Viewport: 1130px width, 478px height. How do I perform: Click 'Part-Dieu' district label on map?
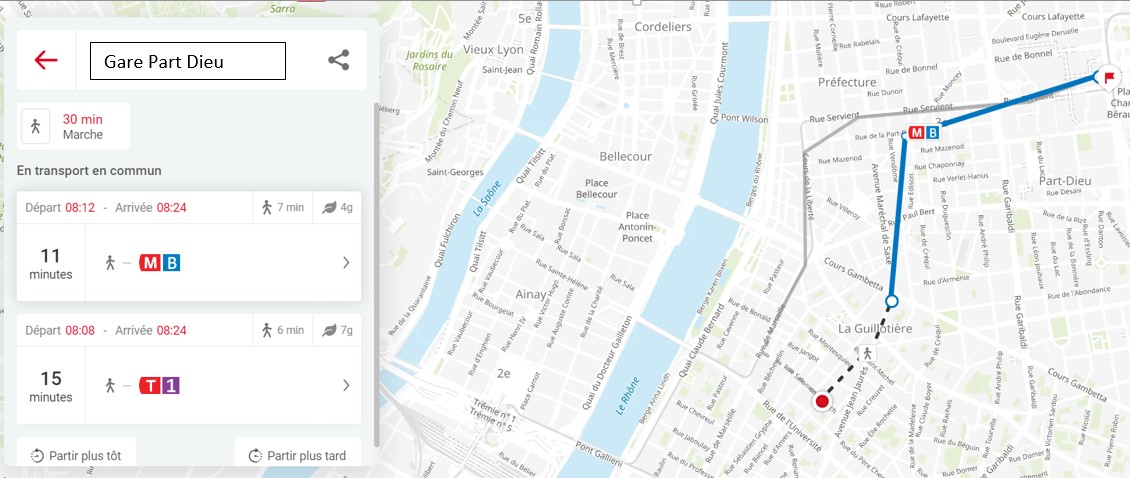(1065, 181)
